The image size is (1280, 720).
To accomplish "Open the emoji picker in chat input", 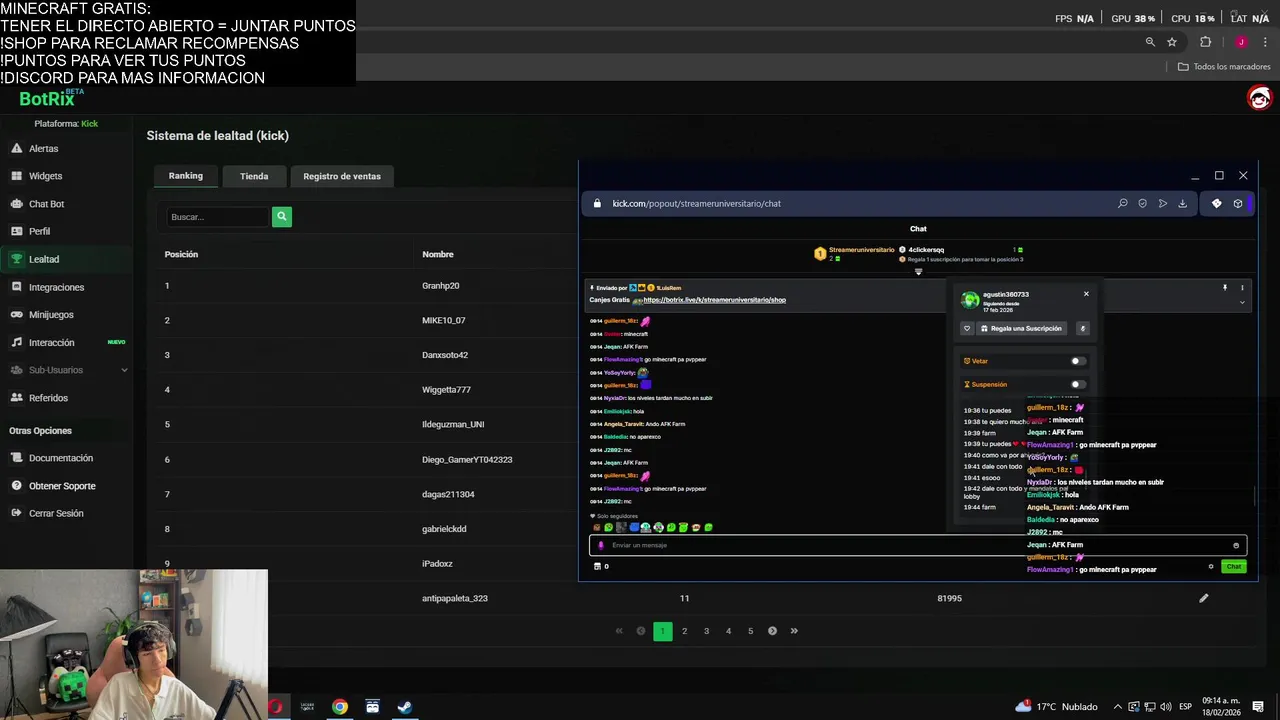I will 1236,545.
